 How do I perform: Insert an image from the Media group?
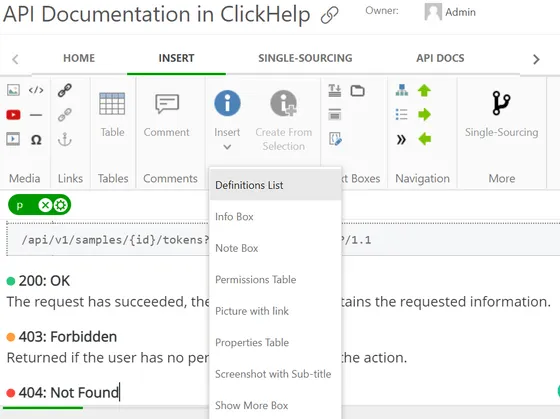click(13, 90)
